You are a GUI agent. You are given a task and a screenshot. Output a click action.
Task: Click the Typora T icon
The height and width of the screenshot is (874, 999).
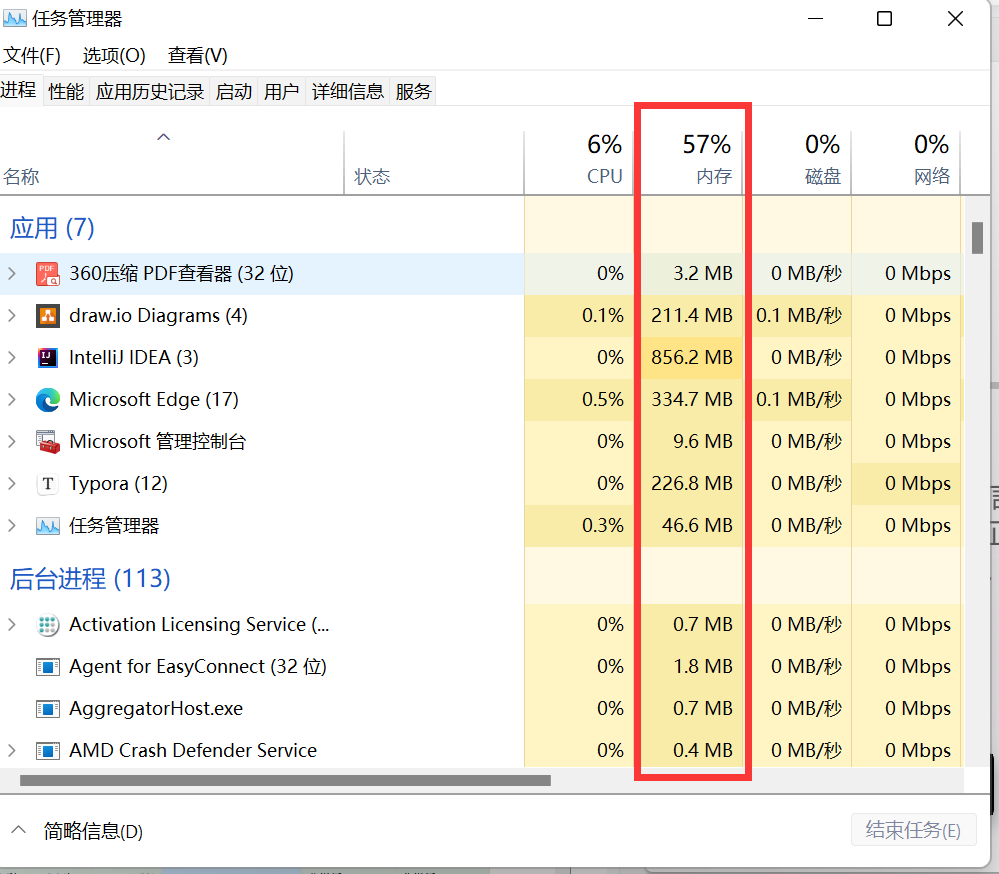click(x=48, y=484)
